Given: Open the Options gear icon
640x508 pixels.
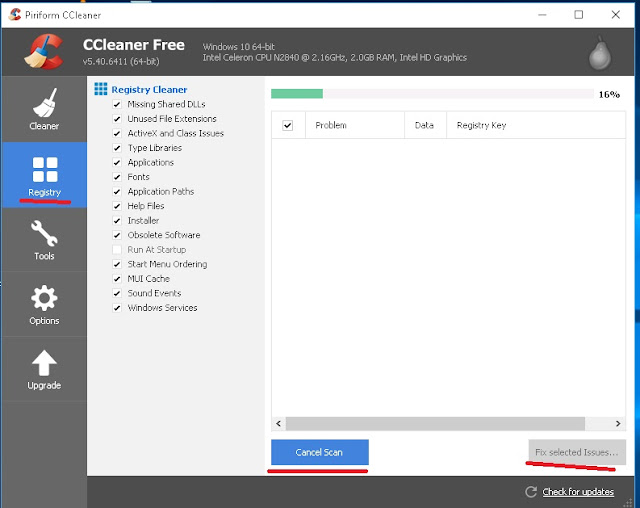Looking at the screenshot, I should 44,298.
